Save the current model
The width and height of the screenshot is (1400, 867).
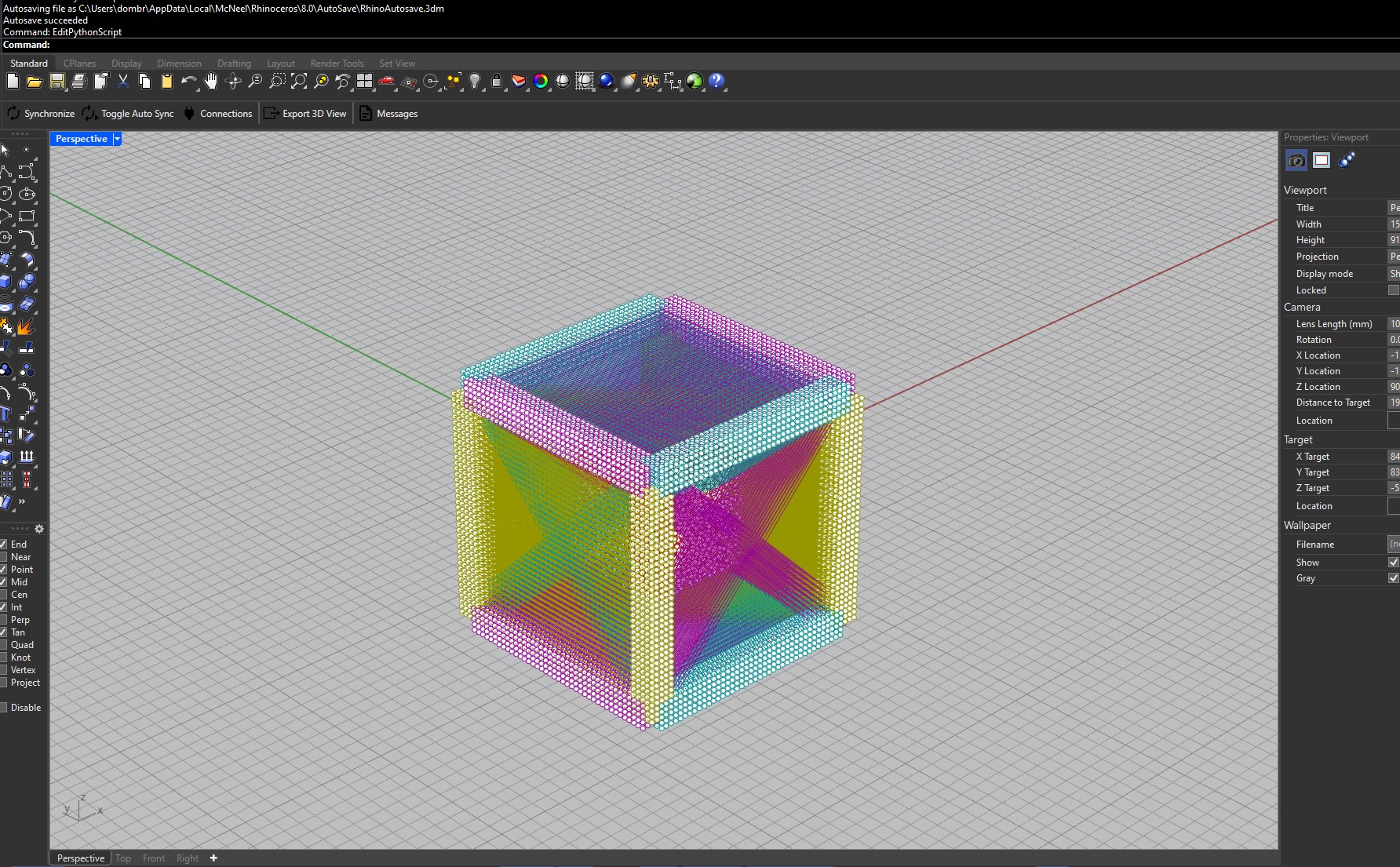56,82
